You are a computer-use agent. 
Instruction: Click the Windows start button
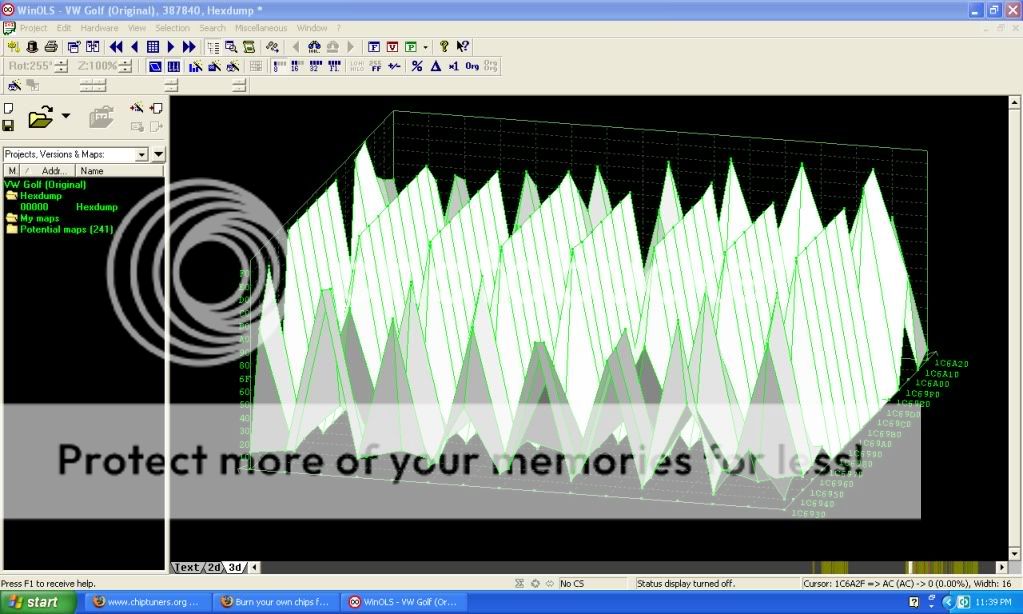click(x=37, y=602)
